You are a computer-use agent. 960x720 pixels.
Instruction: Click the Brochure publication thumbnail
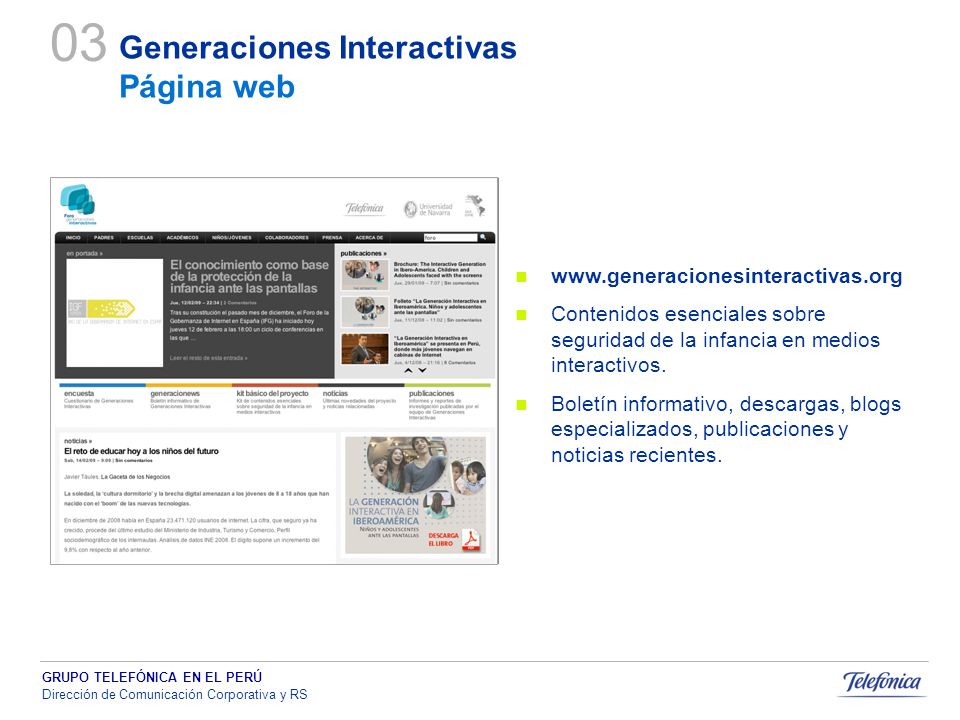click(365, 275)
